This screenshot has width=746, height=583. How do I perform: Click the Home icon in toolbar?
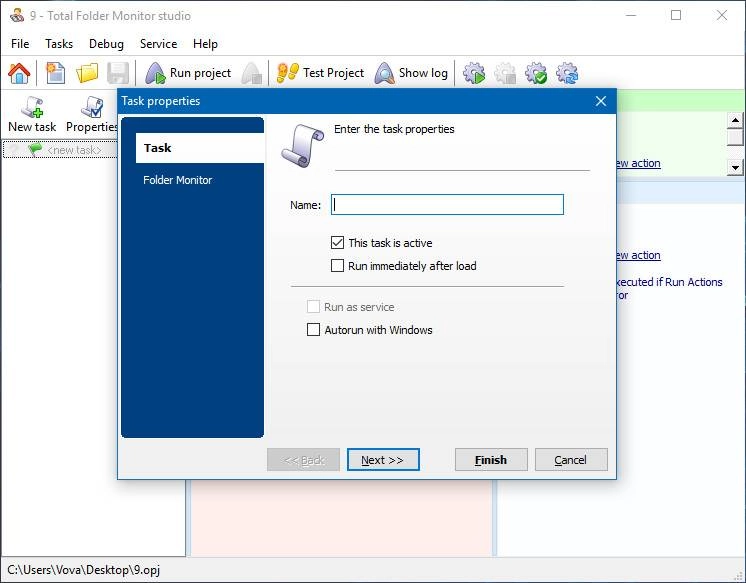19,73
